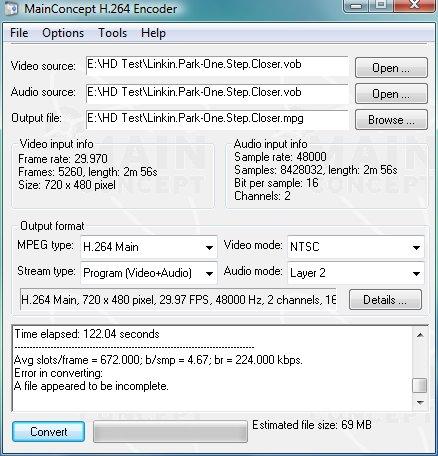Click 'Samples: 8428032' audio info line
This screenshot has width=438, height=456.
[316, 170]
